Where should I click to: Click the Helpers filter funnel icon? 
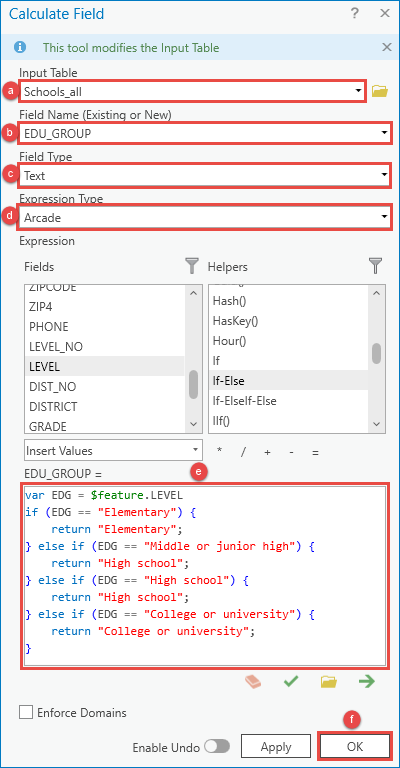point(375,266)
